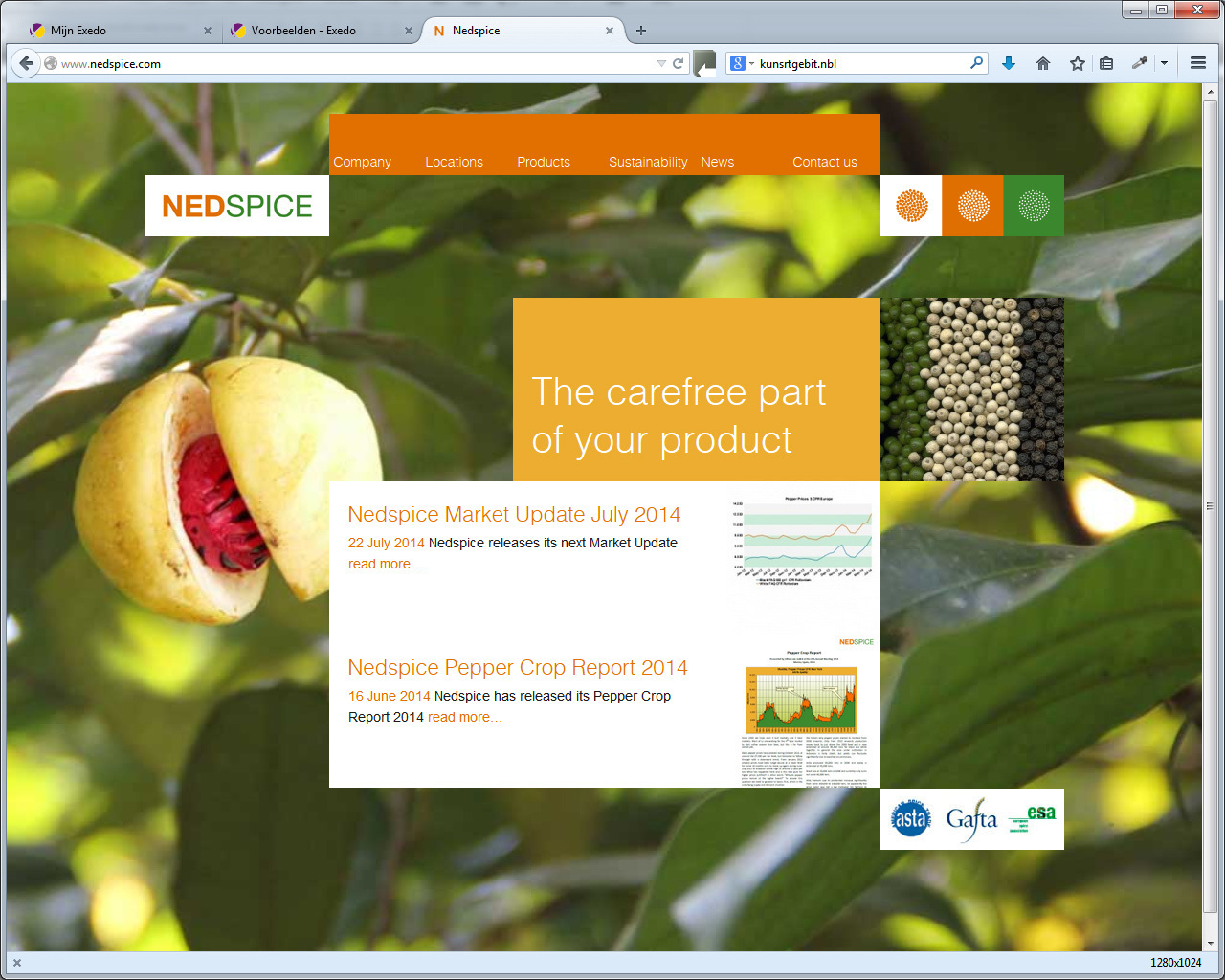Click the asta logo
This screenshot has width=1225, height=980.
(911, 818)
